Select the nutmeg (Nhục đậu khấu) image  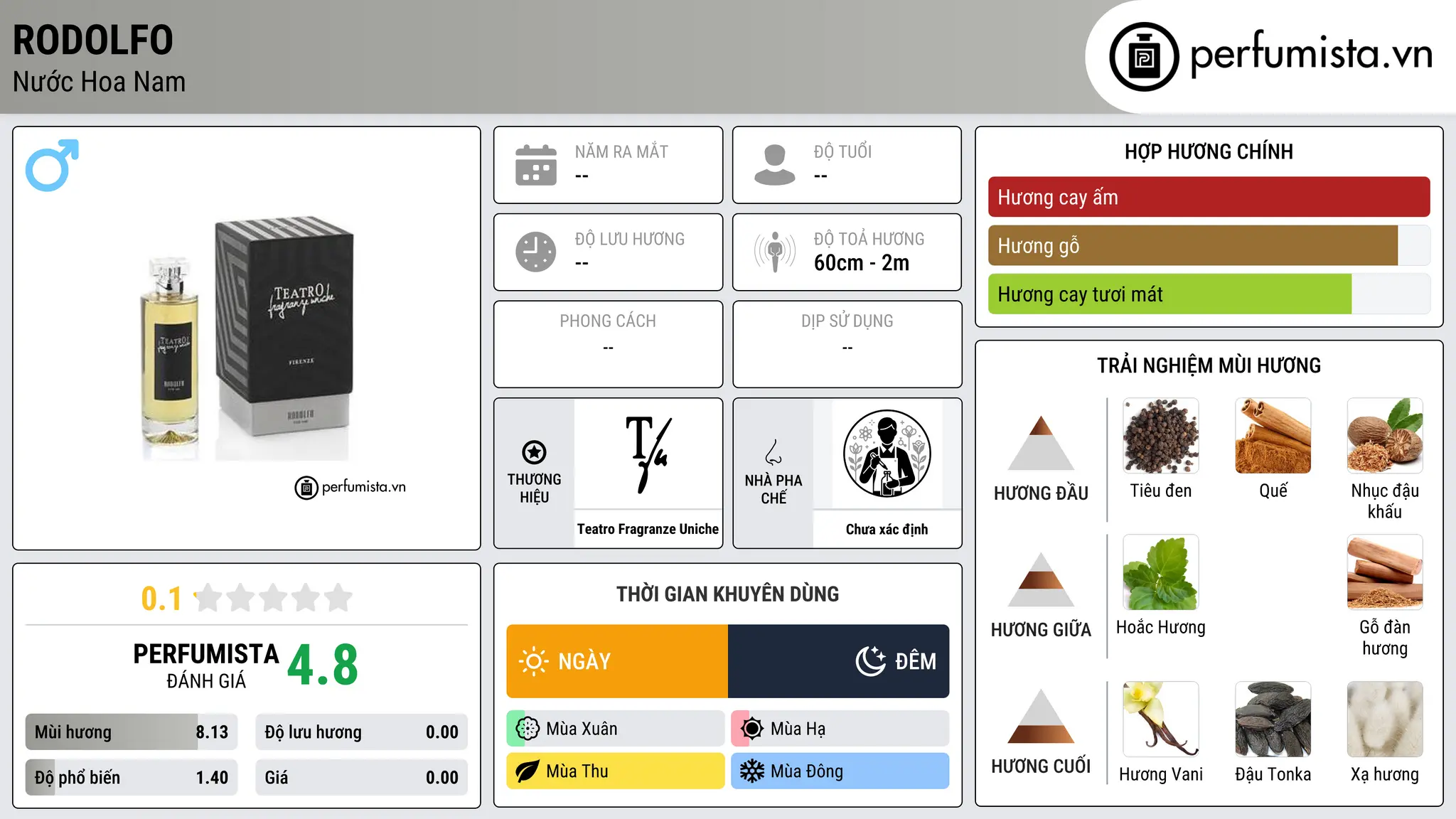1385,436
